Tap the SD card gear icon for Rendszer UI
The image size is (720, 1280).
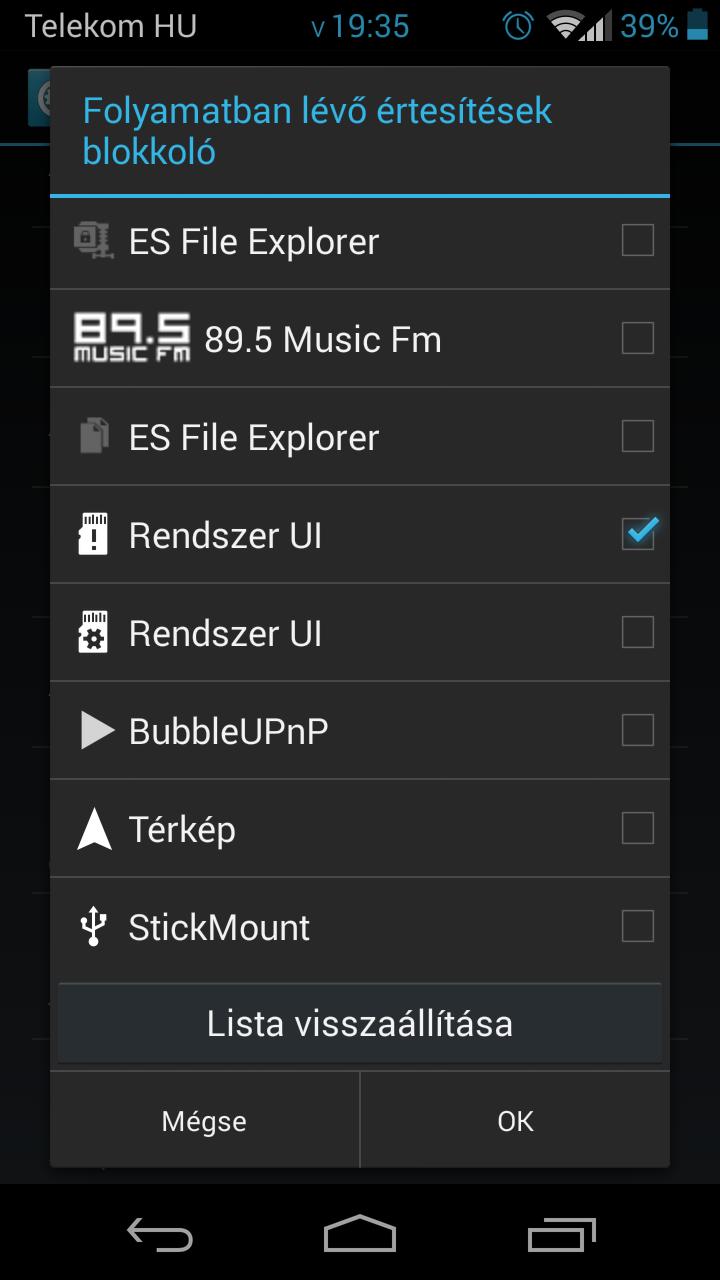point(93,633)
